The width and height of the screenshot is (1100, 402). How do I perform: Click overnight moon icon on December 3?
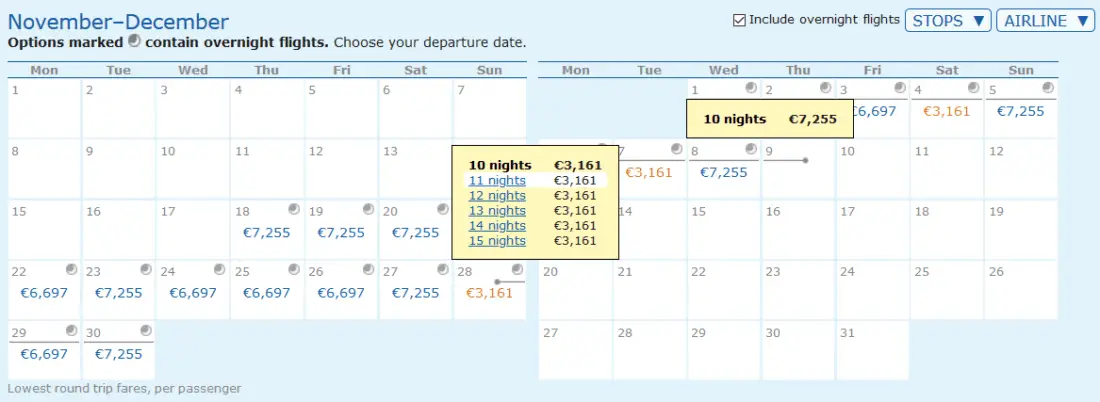click(x=900, y=89)
